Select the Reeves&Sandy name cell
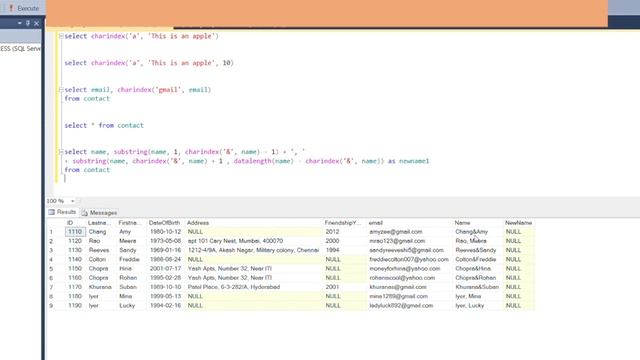The image size is (640, 360). [478, 250]
